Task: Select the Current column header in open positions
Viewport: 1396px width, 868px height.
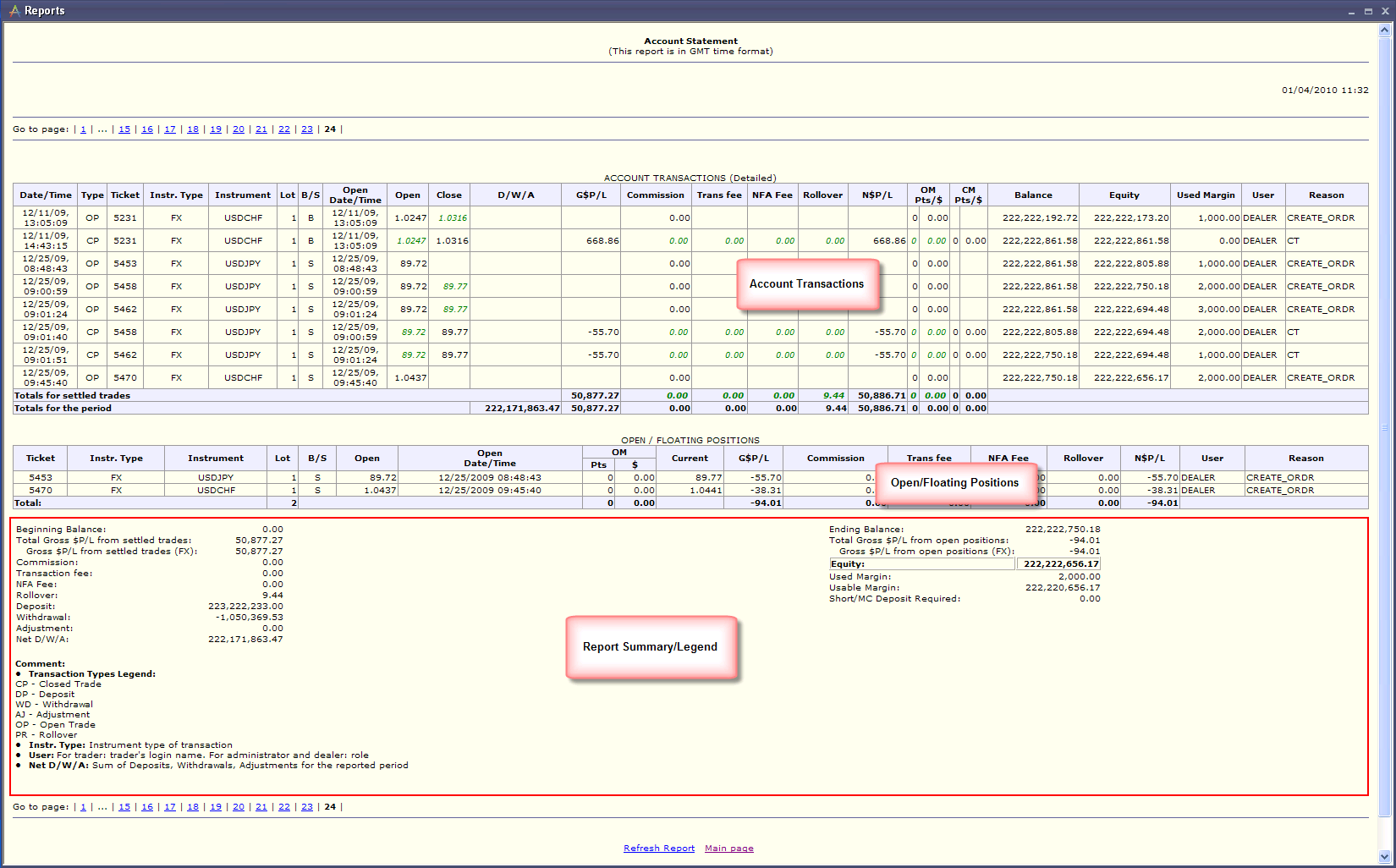Action: coord(690,459)
